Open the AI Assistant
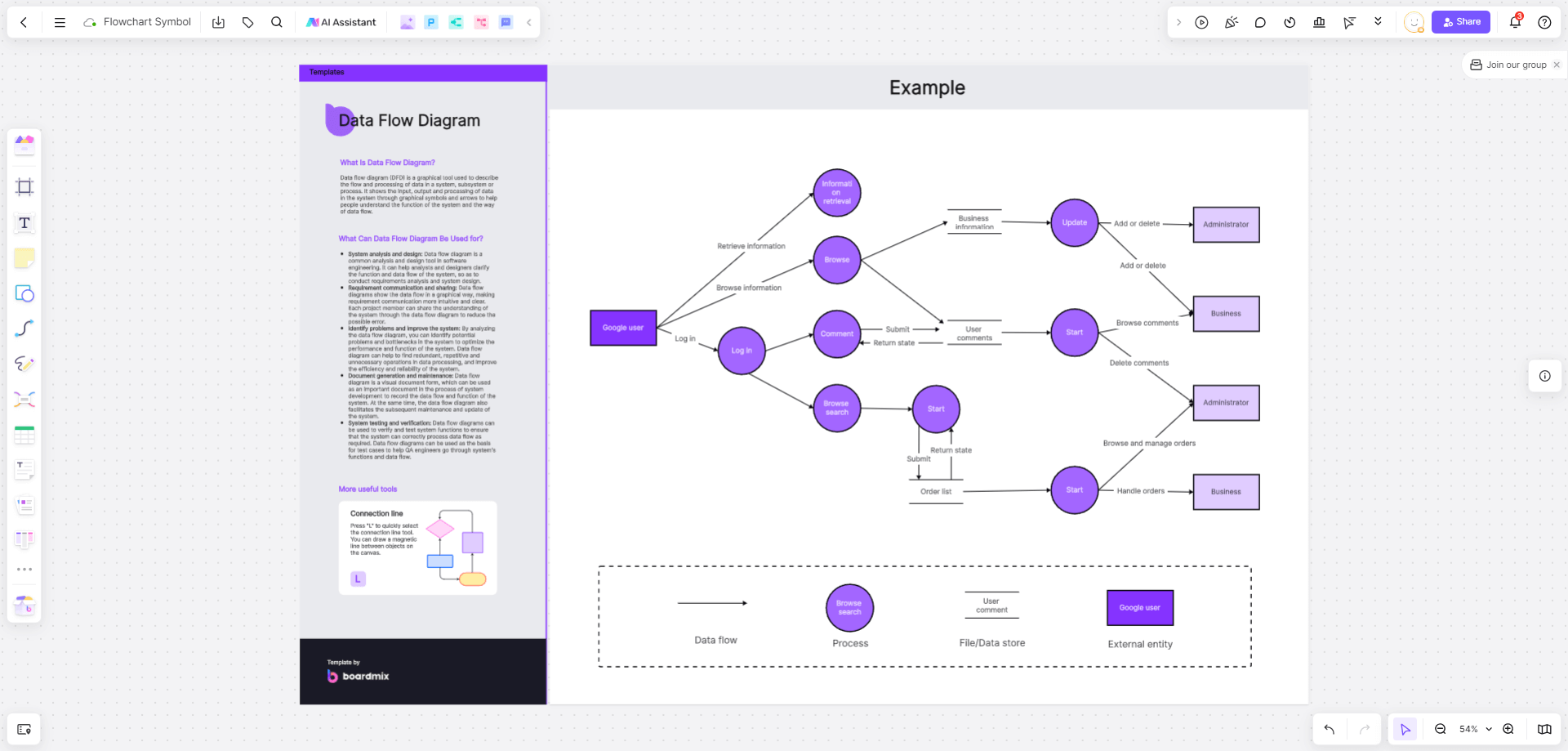 [x=341, y=22]
